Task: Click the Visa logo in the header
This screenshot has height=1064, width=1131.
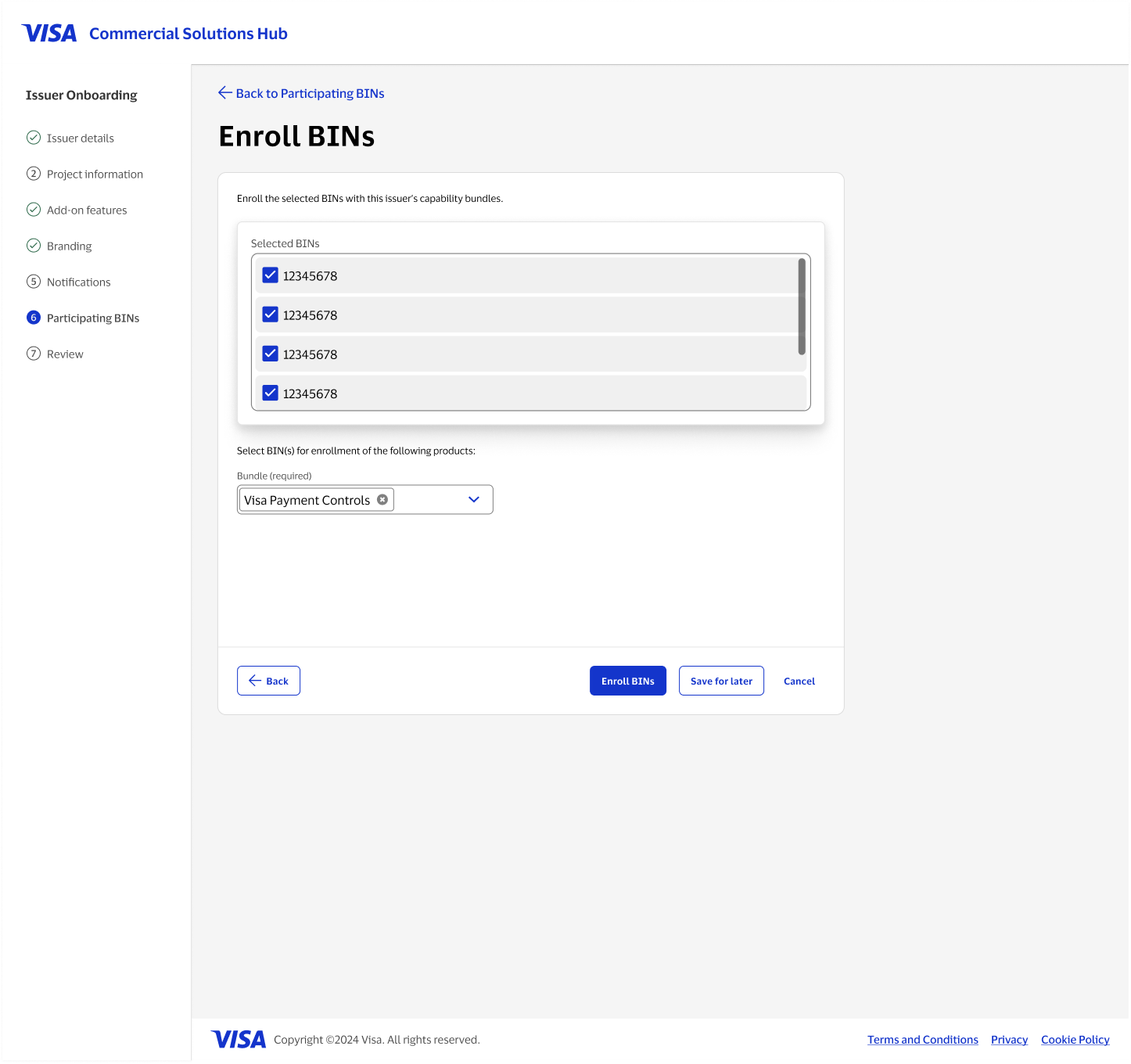Action: click(49, 34)
